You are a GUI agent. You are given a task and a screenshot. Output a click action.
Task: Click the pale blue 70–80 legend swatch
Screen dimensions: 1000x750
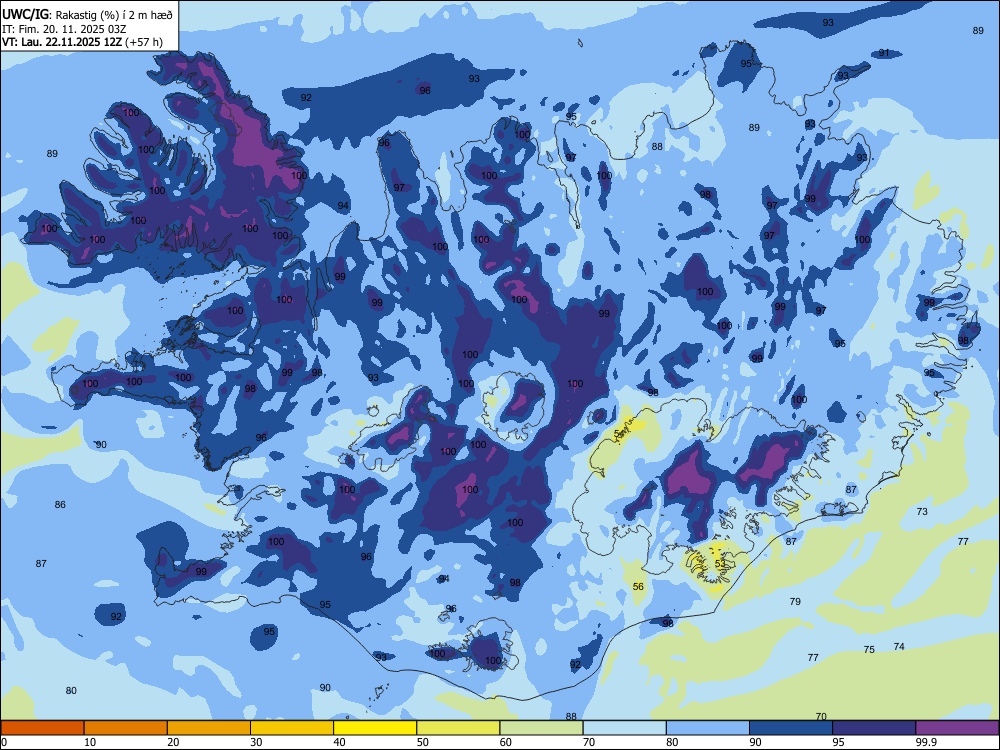click(625, 728)
